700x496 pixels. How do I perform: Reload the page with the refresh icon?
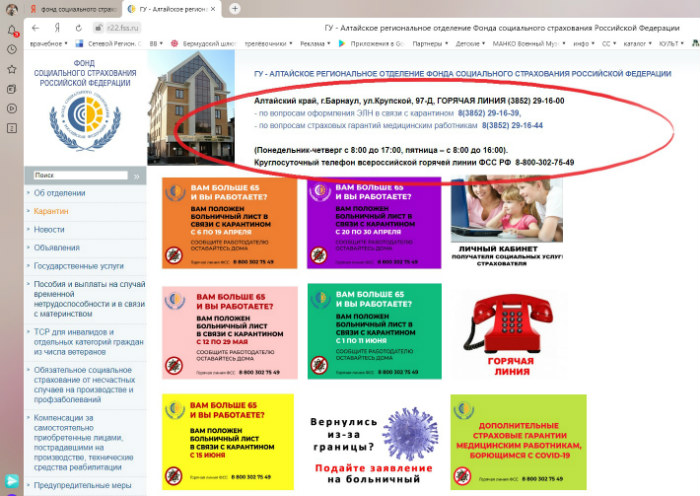[79, 28]
